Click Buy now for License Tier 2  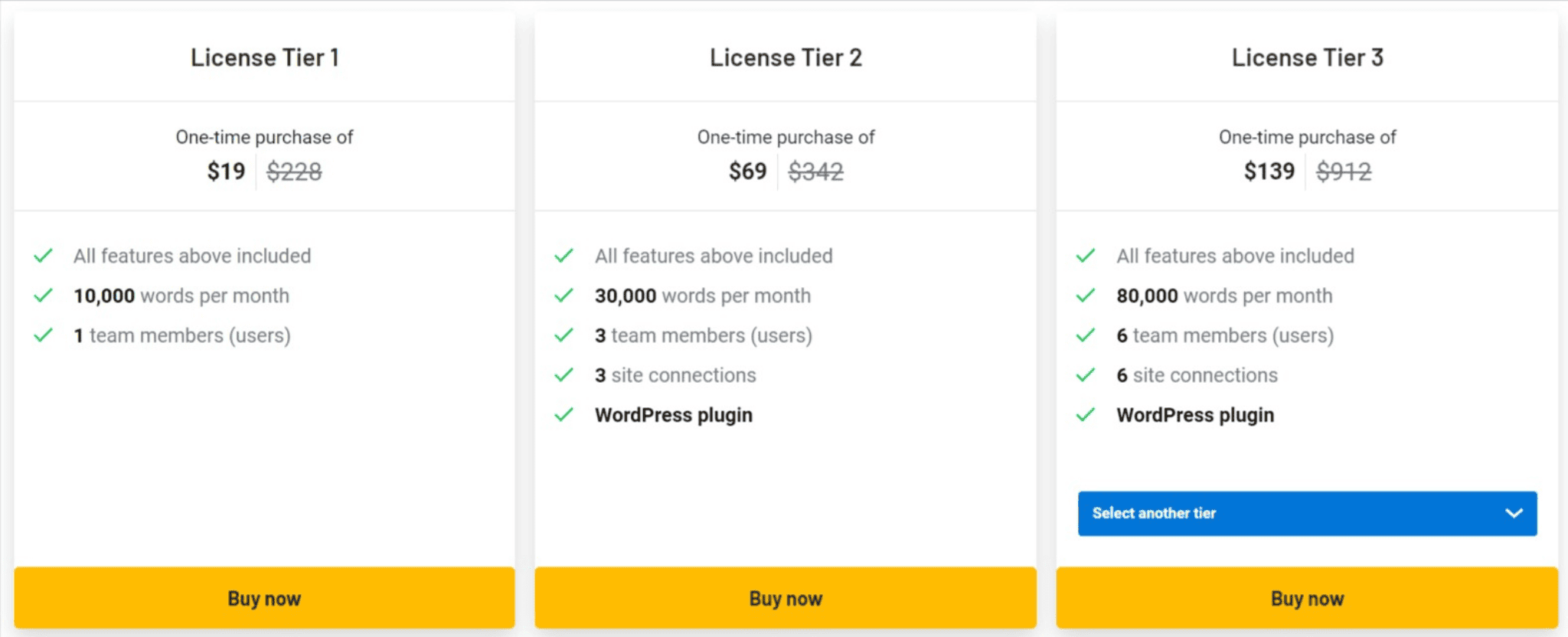pos(786,598)
